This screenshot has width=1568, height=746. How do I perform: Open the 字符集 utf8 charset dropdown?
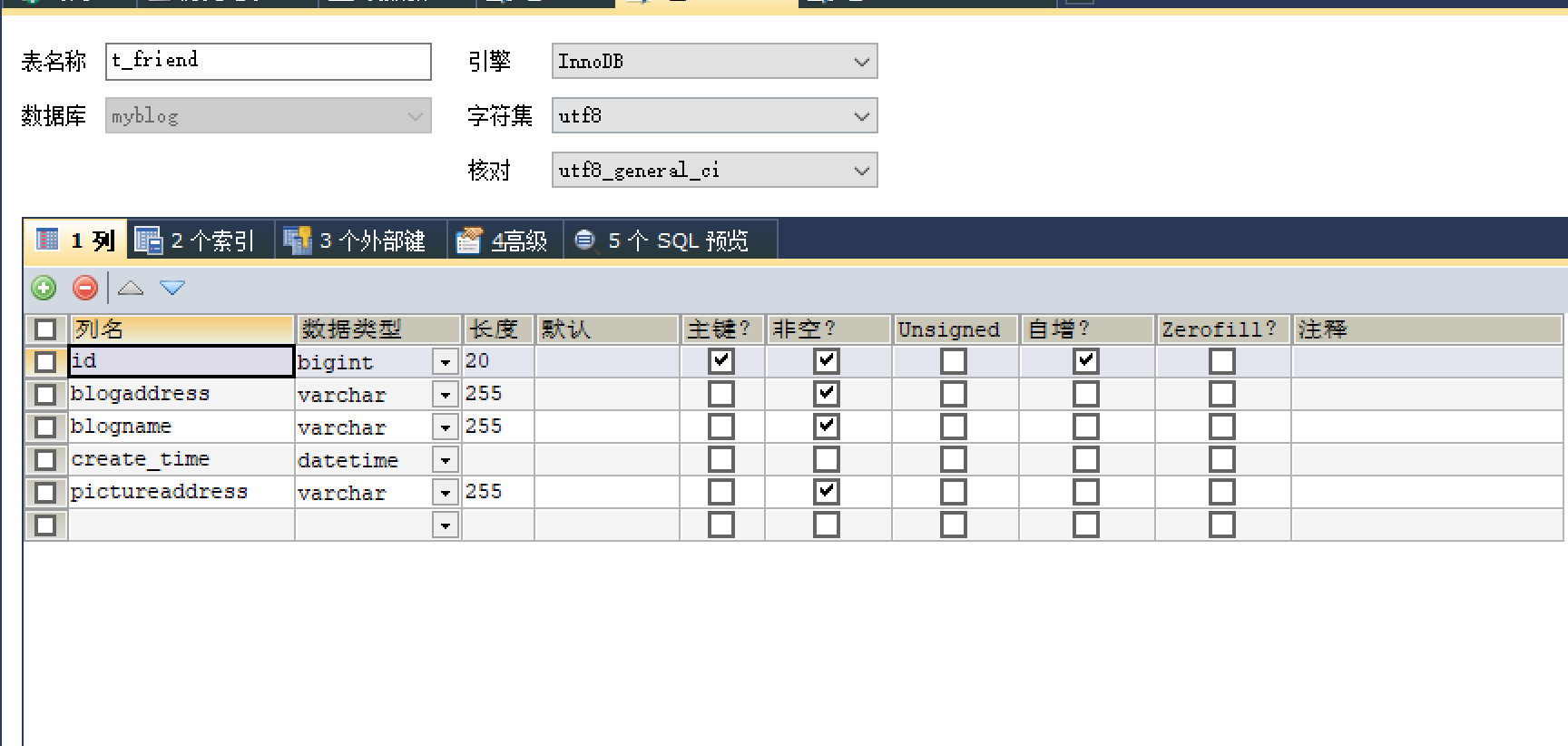(x=715, y=115)
